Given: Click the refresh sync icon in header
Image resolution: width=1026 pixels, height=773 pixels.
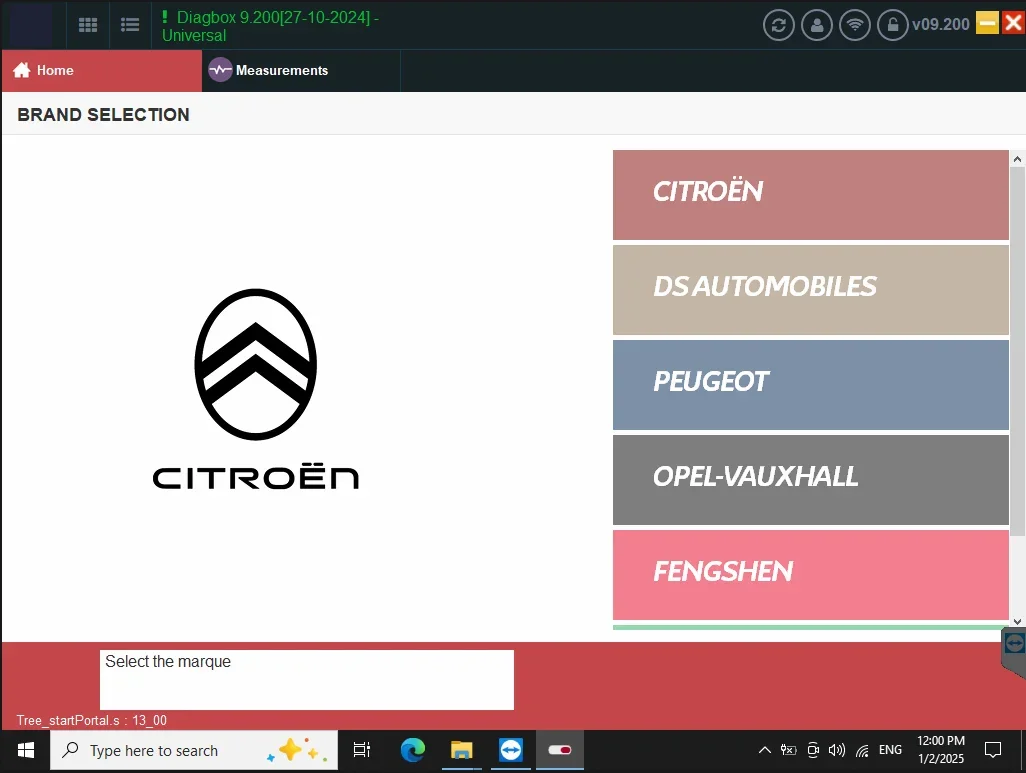Looking at the screenshot, I should [x=778, y=26].
